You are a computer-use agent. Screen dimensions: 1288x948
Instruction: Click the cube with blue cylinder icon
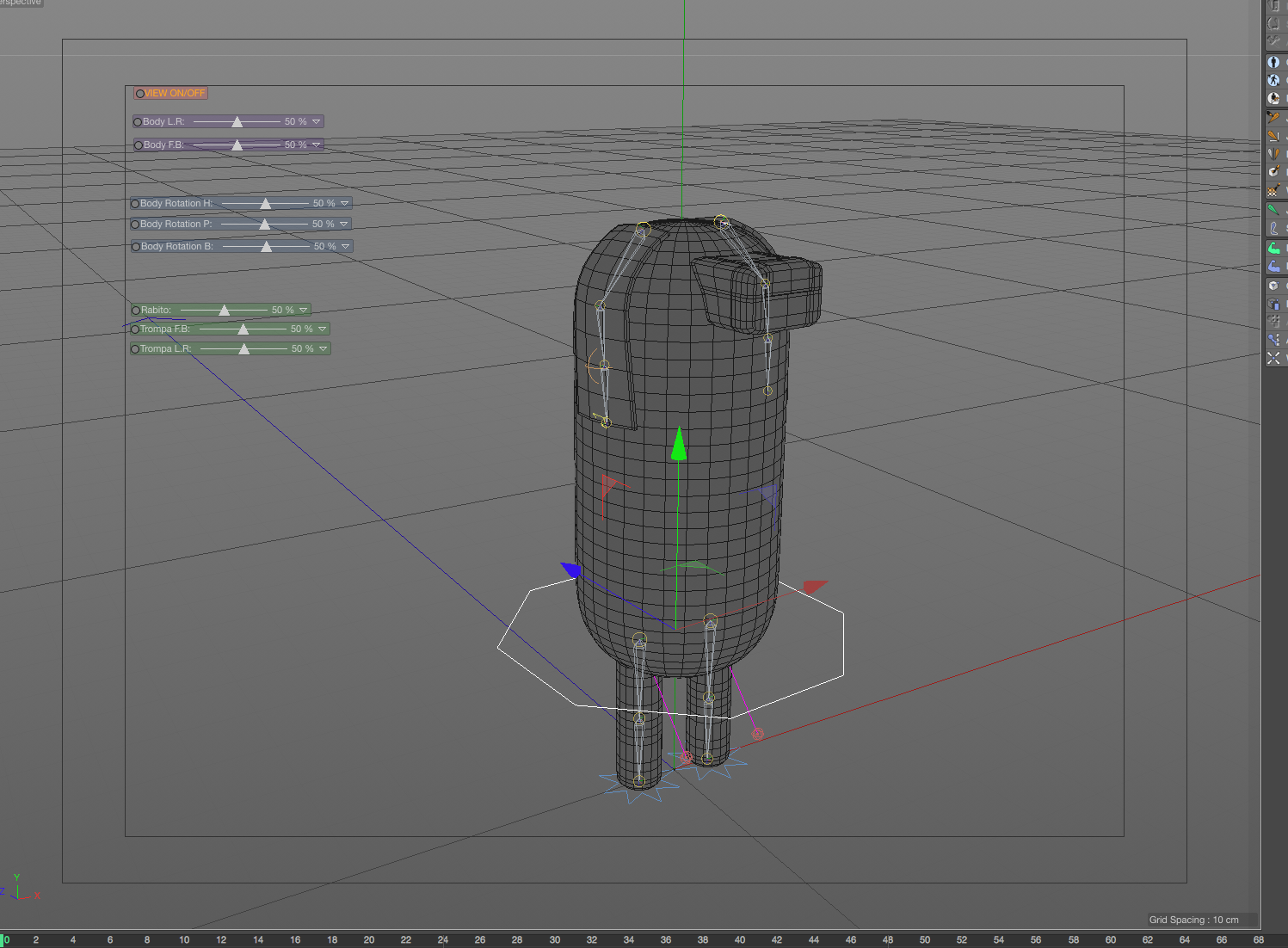pyautogui.click(x=1273, y=304)
